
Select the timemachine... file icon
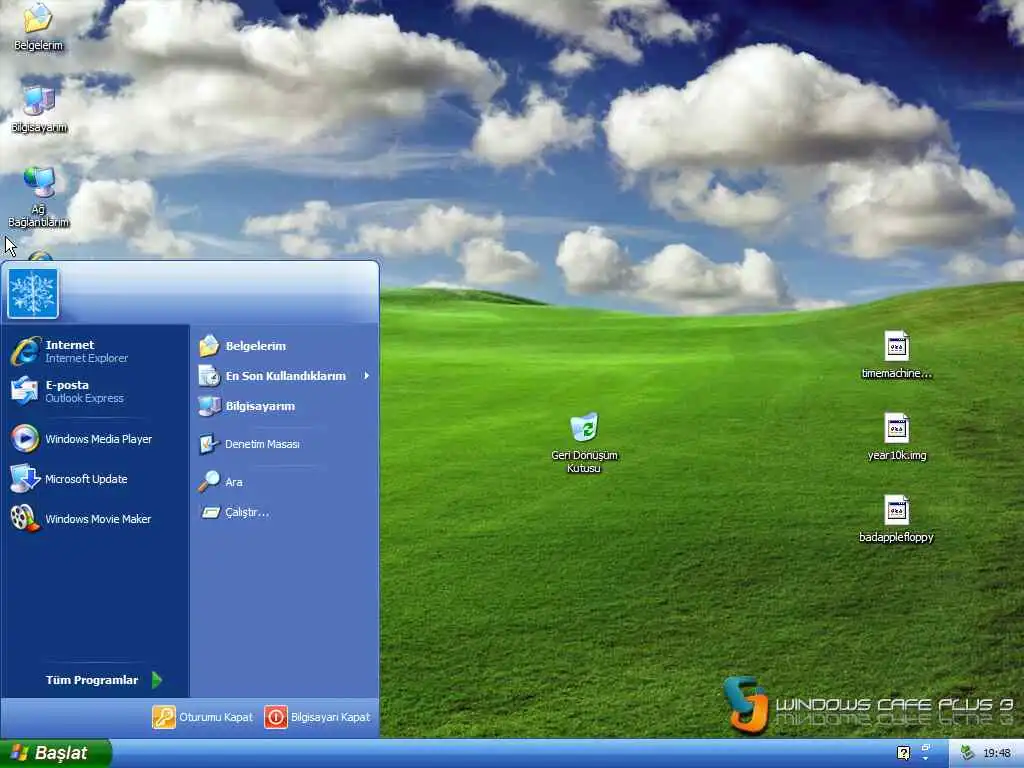click(x=897, y=355)
